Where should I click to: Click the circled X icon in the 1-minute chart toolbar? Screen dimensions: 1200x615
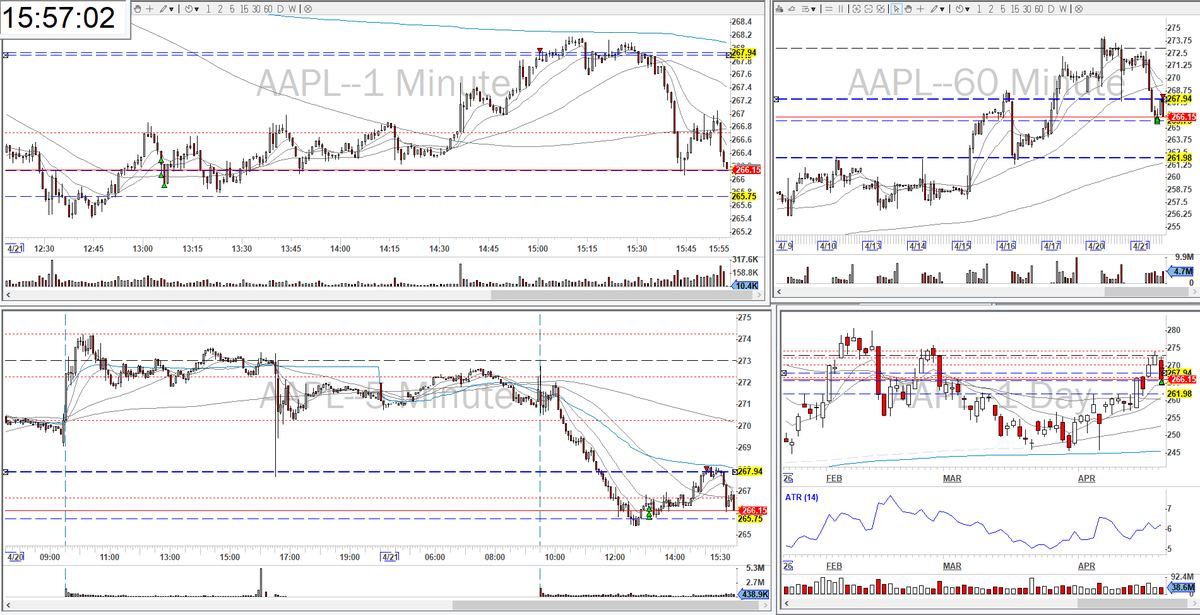click(307, 8)
